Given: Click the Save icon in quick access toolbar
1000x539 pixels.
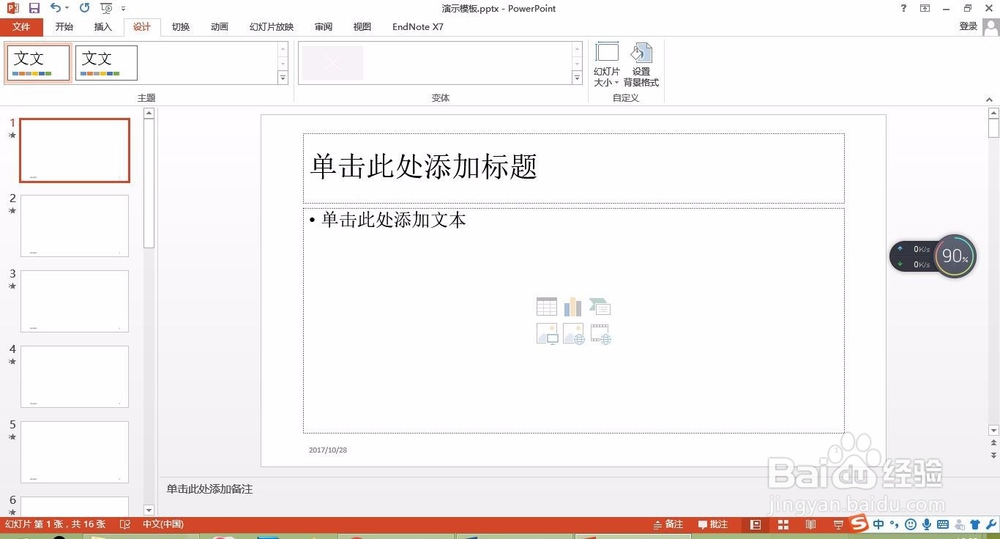Looking at the screenshot, I should click(x=34, y=8).
